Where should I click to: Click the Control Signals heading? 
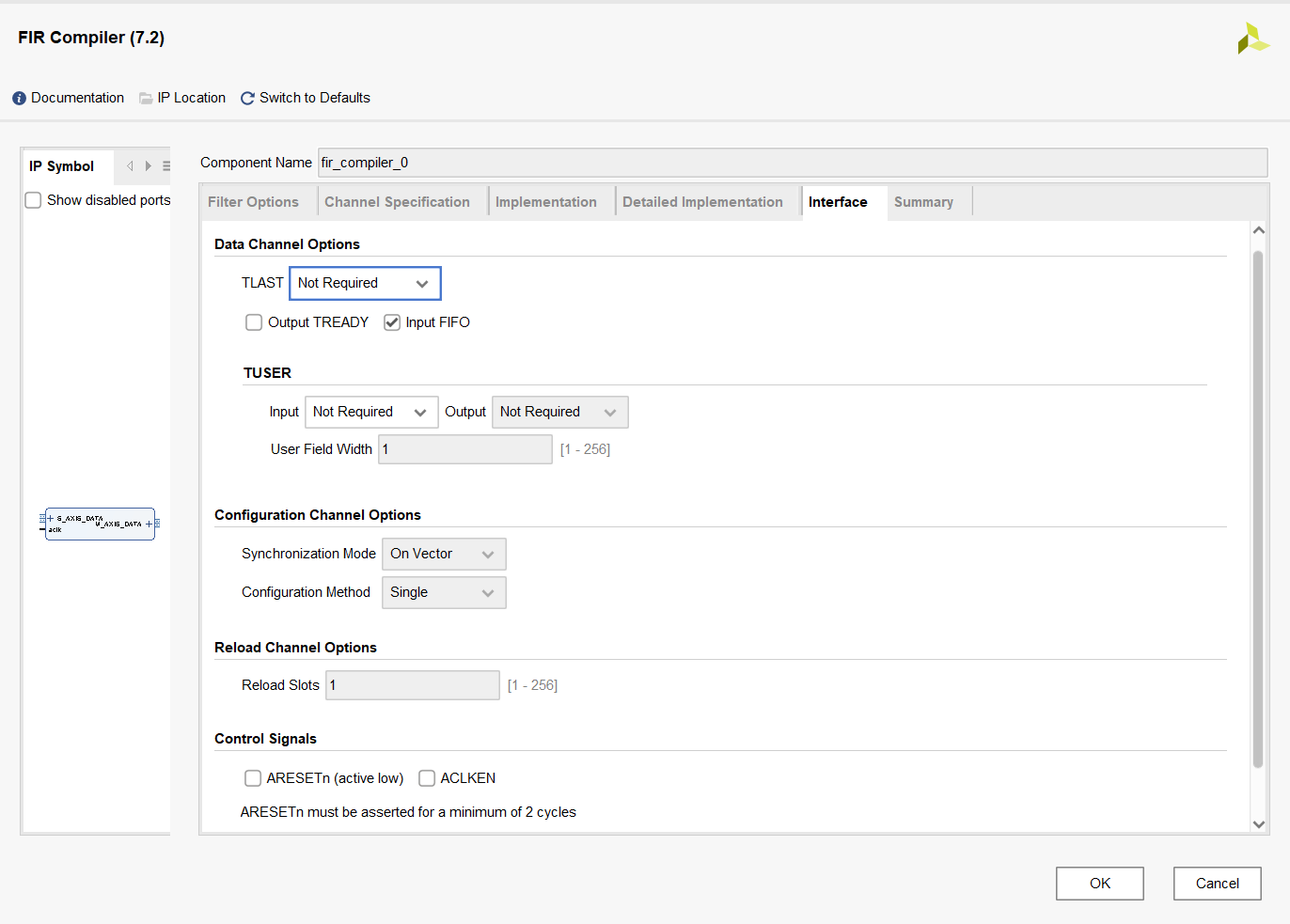[265, 739]
